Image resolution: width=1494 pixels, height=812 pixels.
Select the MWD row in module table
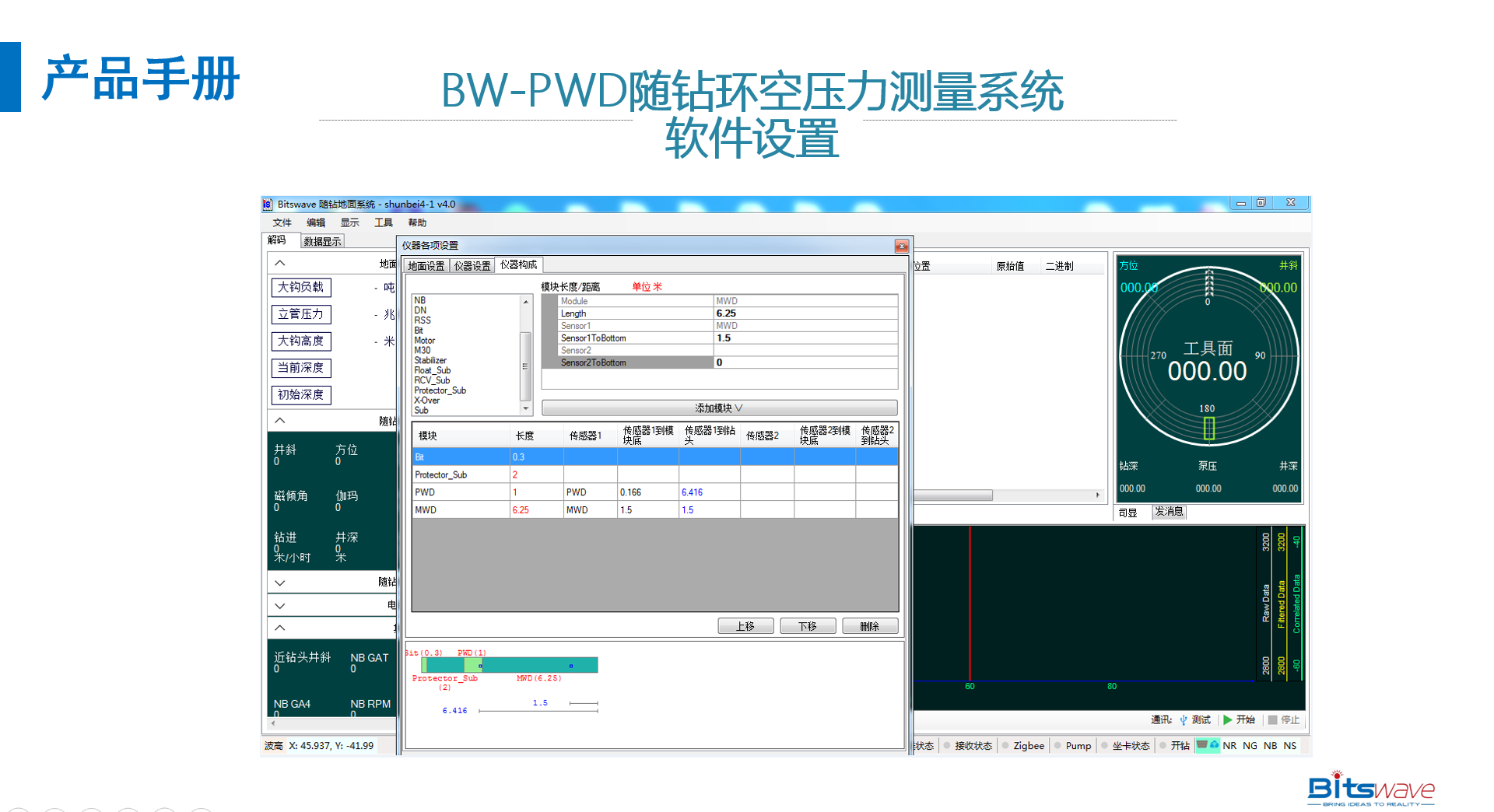click(655, 510)
